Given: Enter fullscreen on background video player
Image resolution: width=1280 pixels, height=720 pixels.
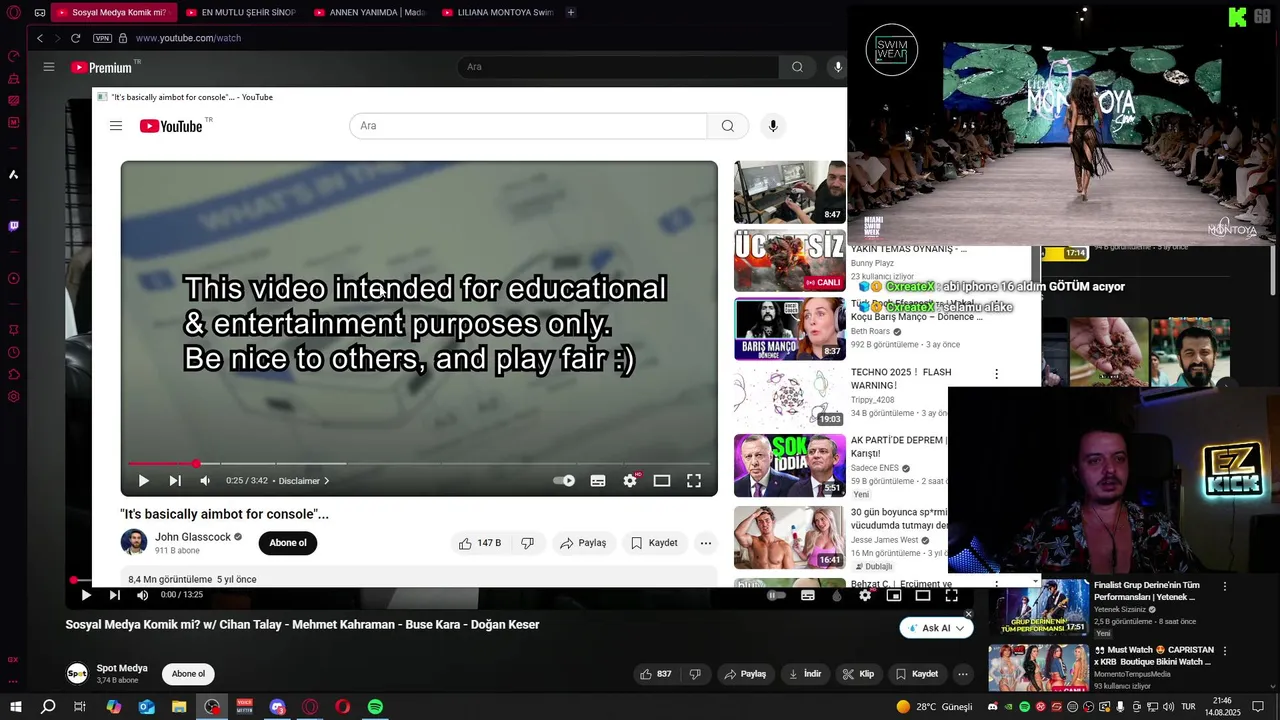Looking at the screenshot, I should (952, 595).
